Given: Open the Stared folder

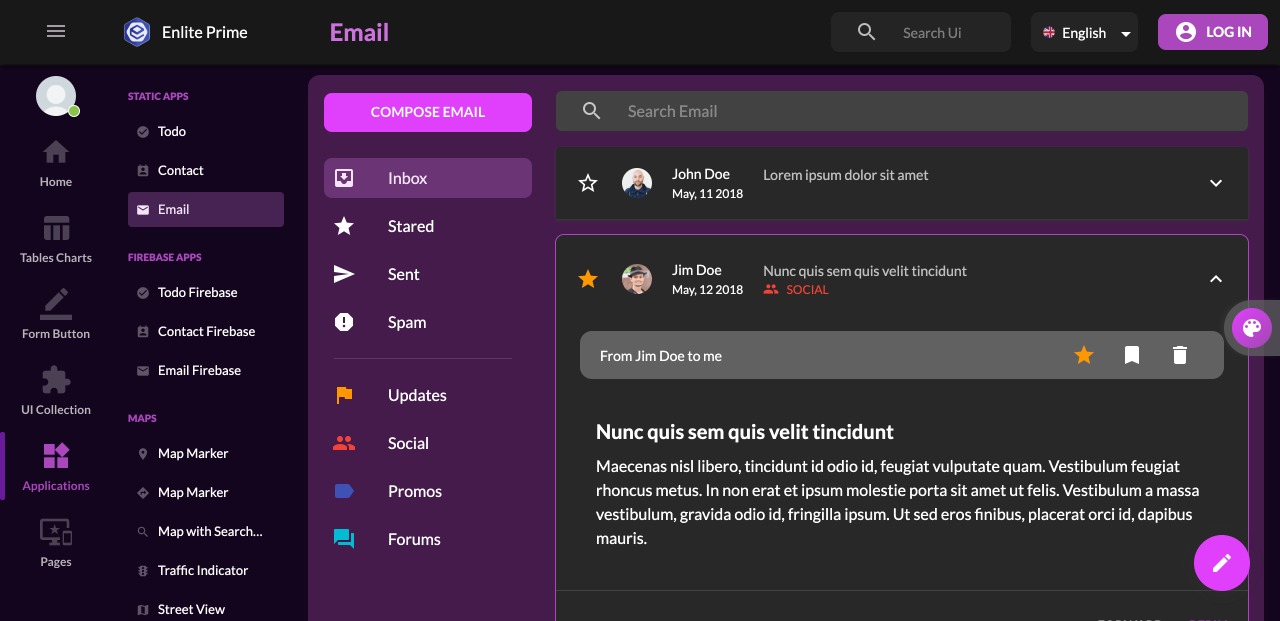Looking at the screenshot, I should pyautogui.click(x=428, y=226).
